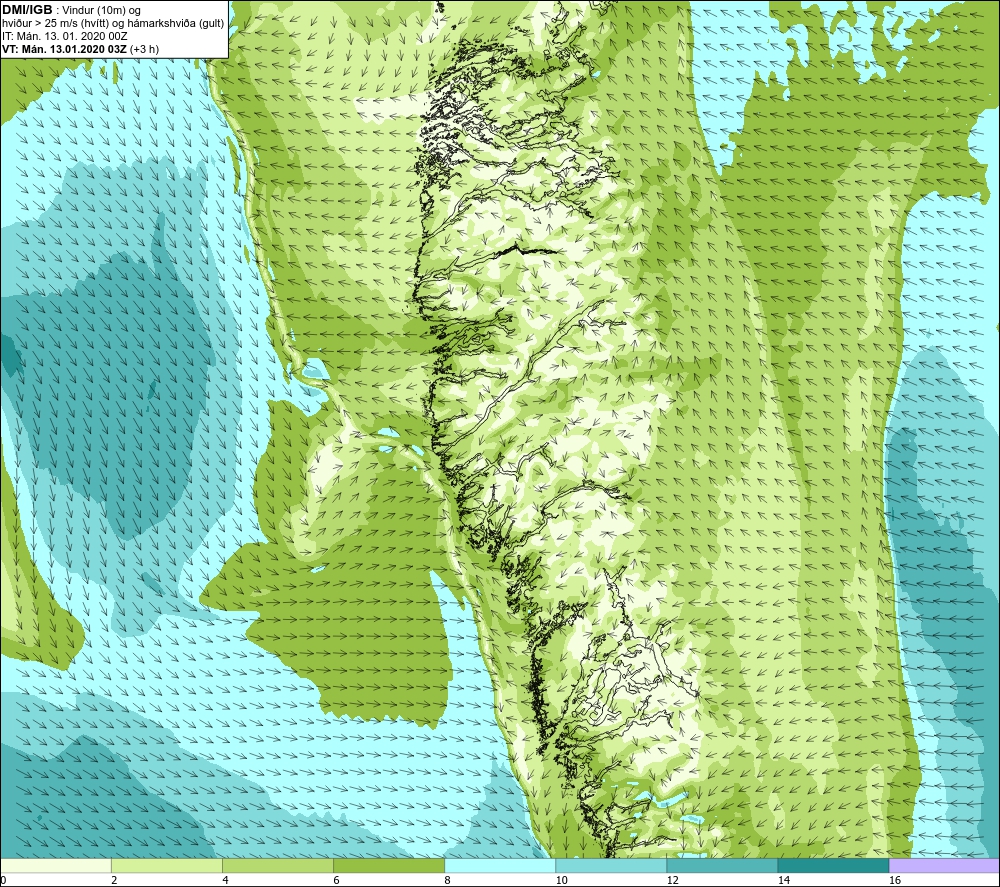Click the olive green 6–8 legend swatch

389,865
